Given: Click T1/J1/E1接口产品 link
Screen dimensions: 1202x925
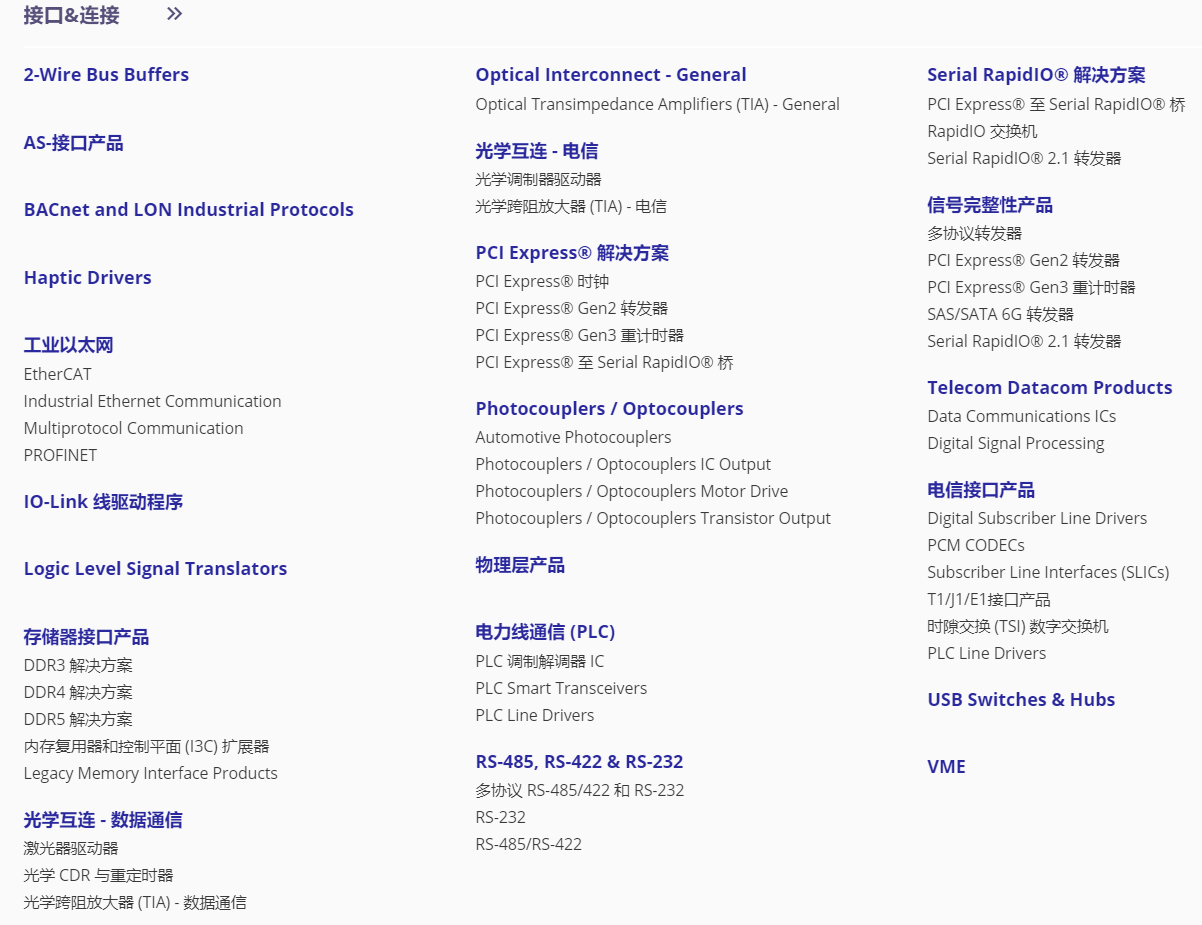Looking at the screenshot, I should [989, 600].
